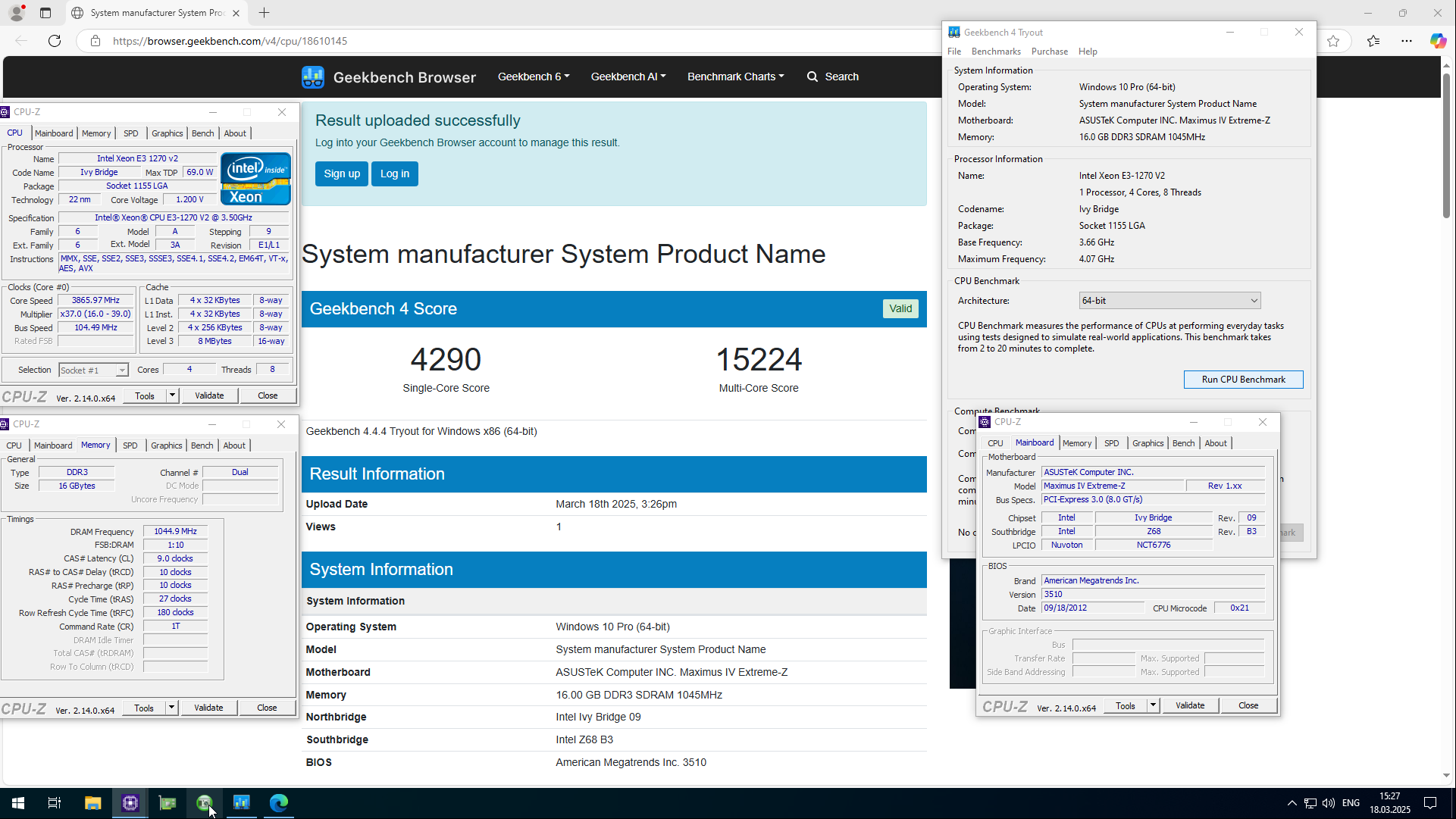Click the Log in button
The width and height of the screenshot is (1456, 819).
point(394,173)
